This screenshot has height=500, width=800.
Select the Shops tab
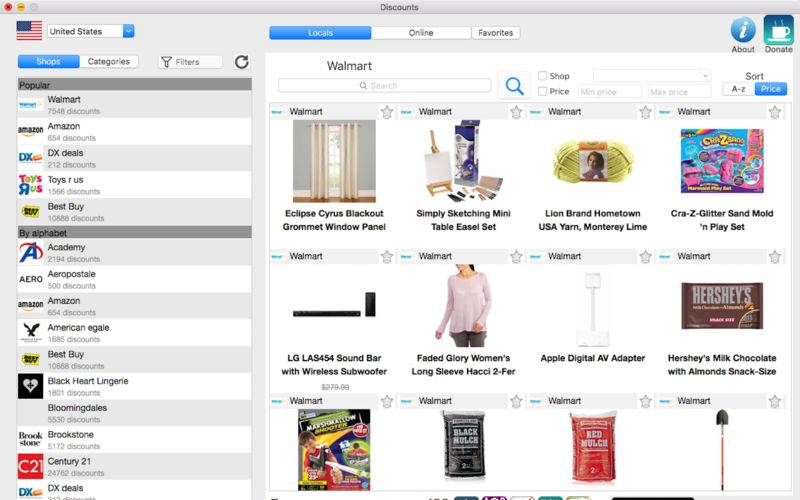[48, 61]
